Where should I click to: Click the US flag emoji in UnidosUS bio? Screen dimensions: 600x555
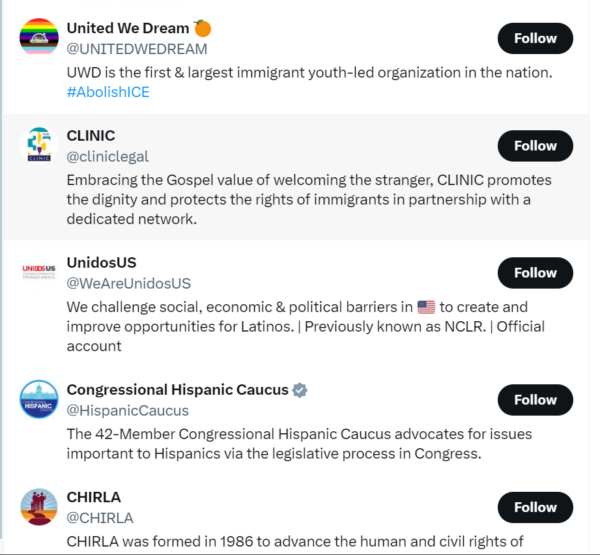[426, 307]
